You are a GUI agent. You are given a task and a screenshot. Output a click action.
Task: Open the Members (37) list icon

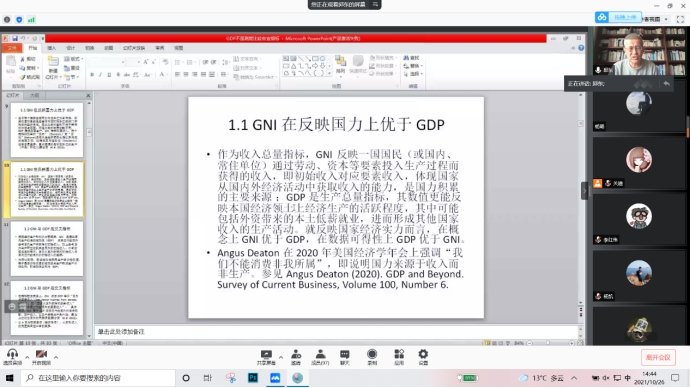[x=320, y=357]
